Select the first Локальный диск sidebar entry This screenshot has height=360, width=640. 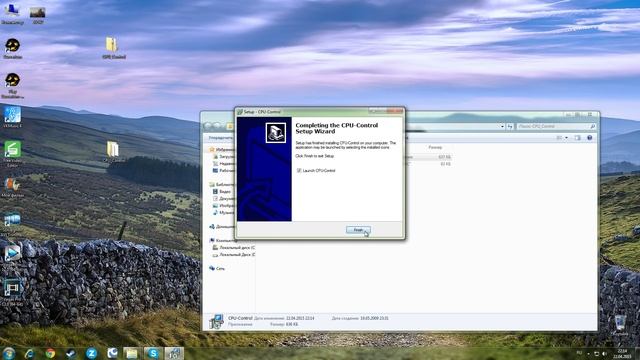pyautogui.click(x=234, y=248)
